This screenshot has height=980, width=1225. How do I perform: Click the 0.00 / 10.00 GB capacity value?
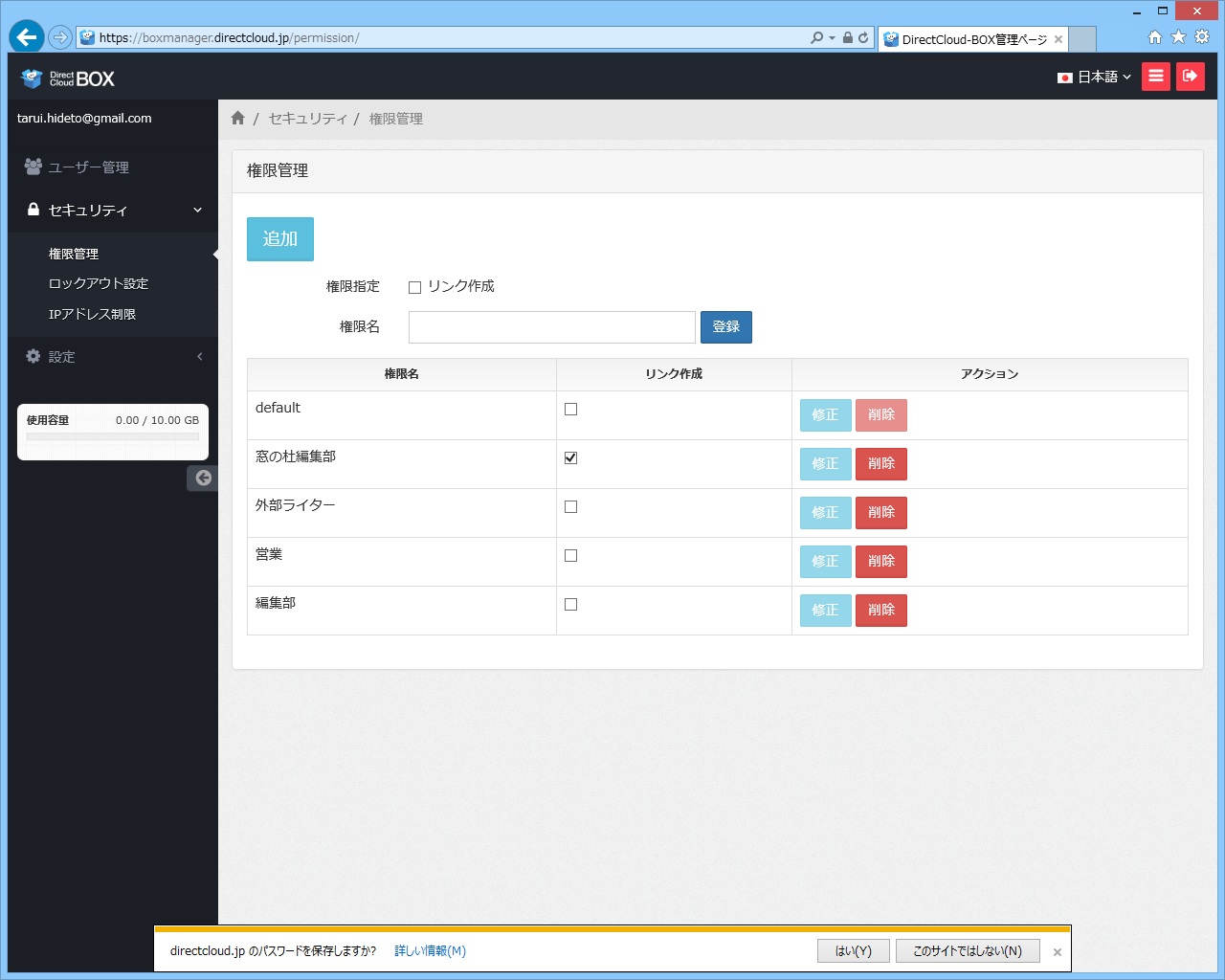pos(157,420)
